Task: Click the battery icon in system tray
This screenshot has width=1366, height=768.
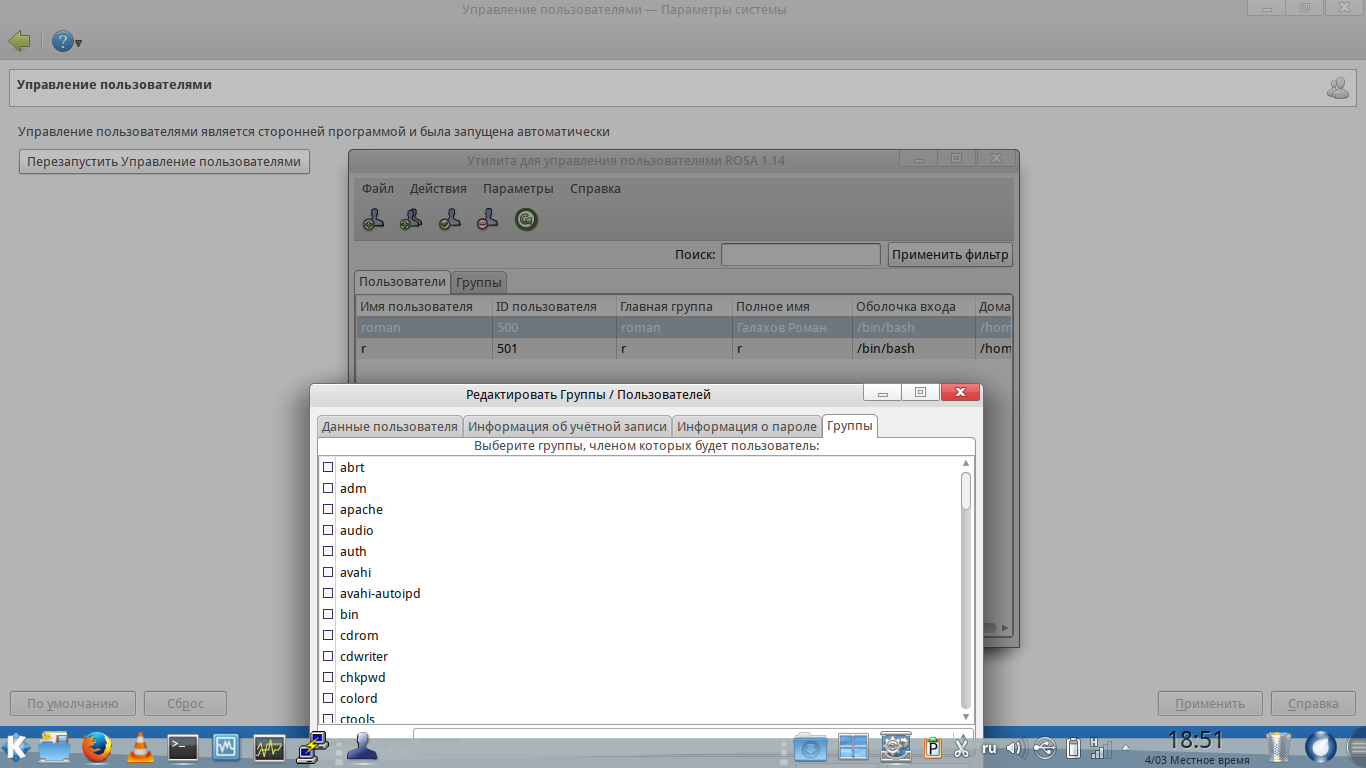Action: [1074, 747]
